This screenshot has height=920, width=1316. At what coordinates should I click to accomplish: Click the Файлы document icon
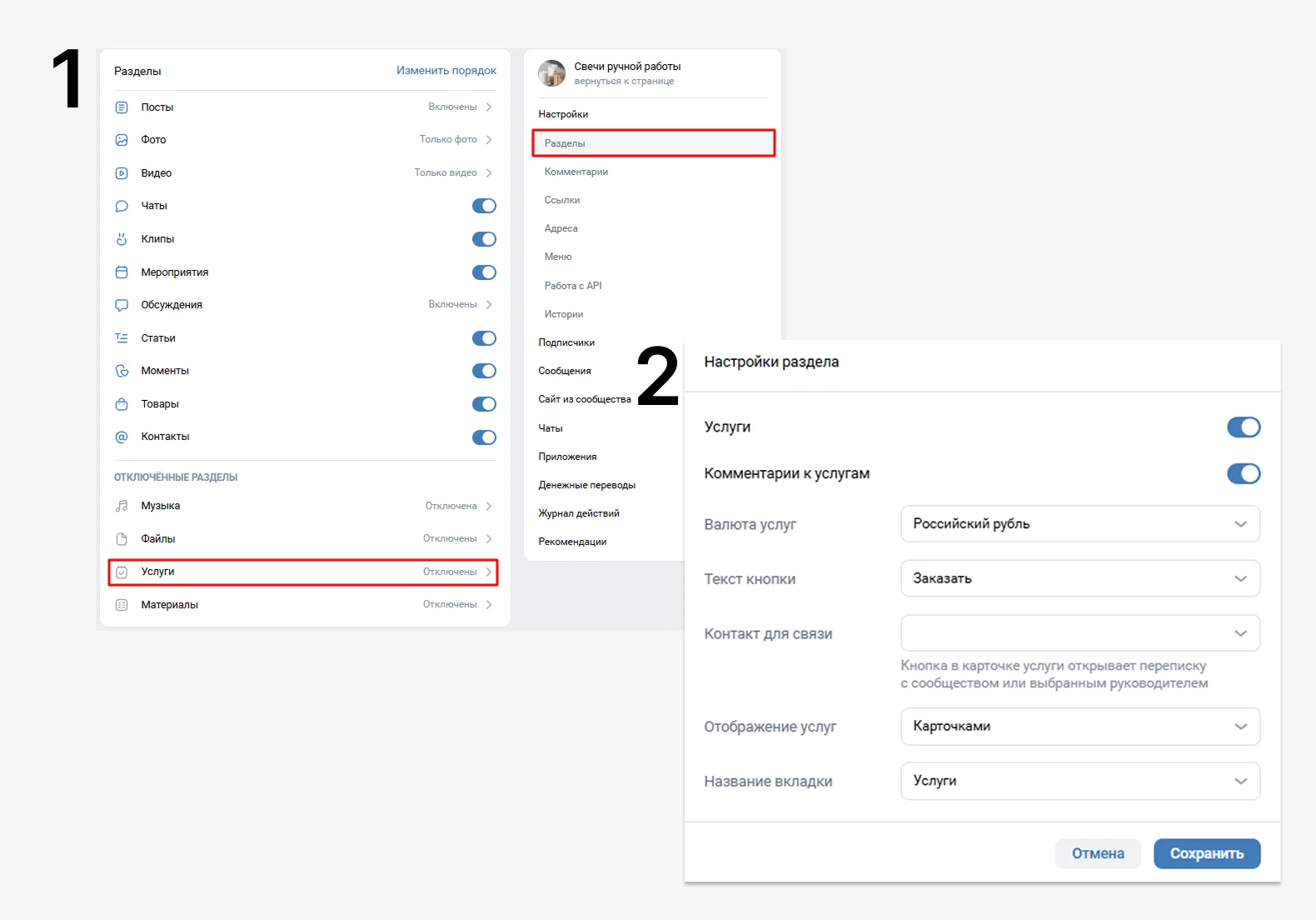tap(122, 539)
